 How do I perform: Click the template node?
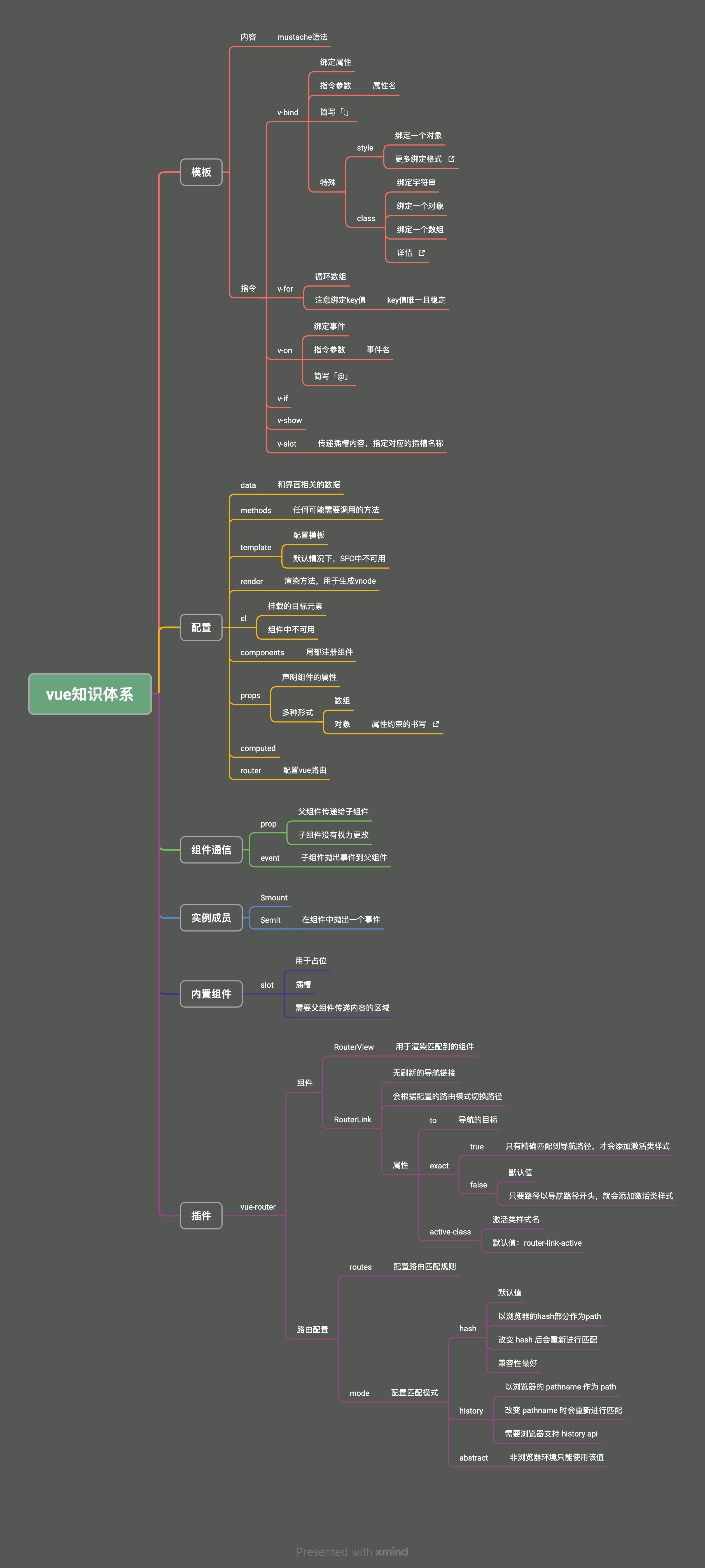(x=256, y=548)
